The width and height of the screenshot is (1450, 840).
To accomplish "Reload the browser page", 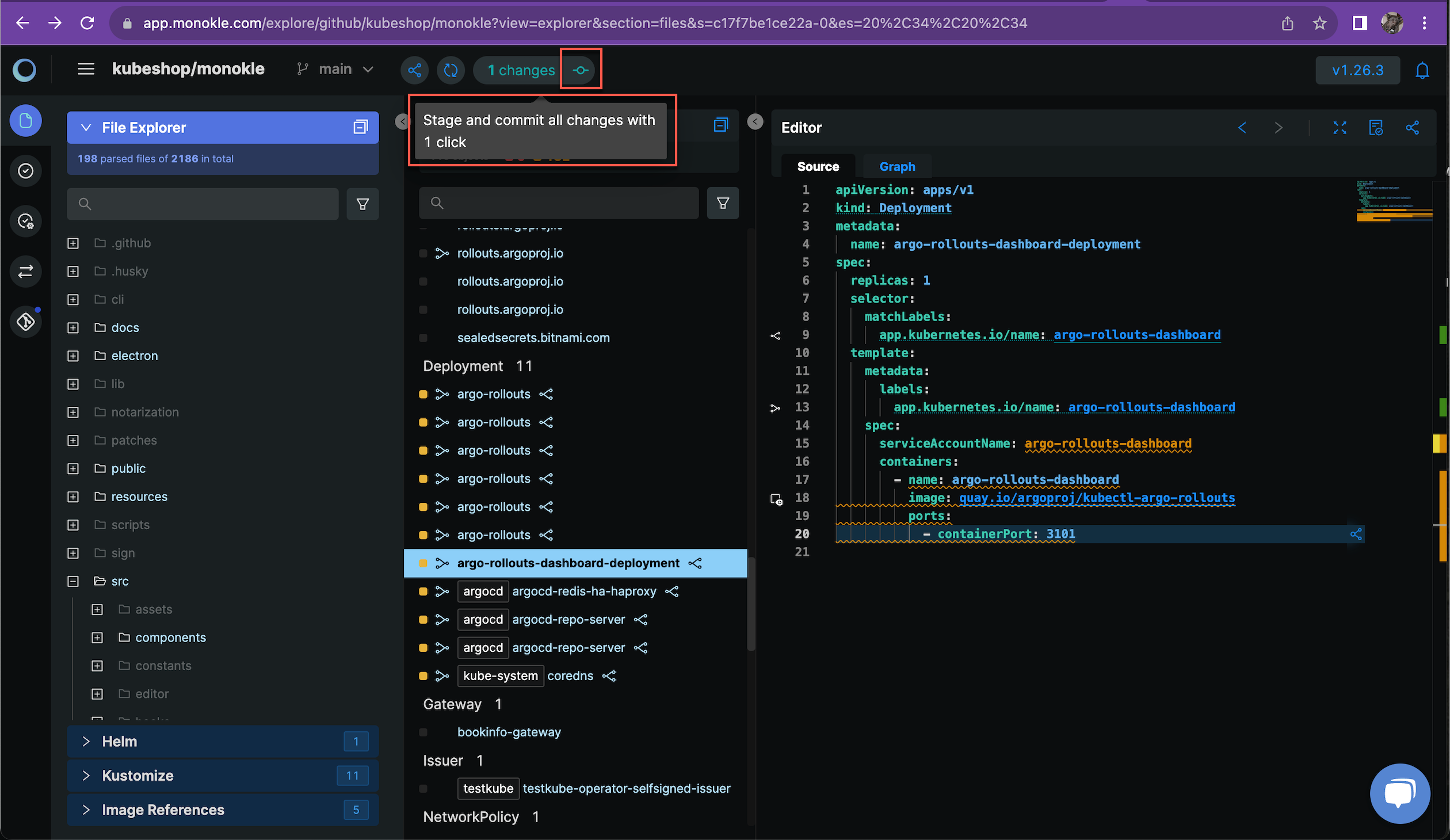I will (87, 23).
